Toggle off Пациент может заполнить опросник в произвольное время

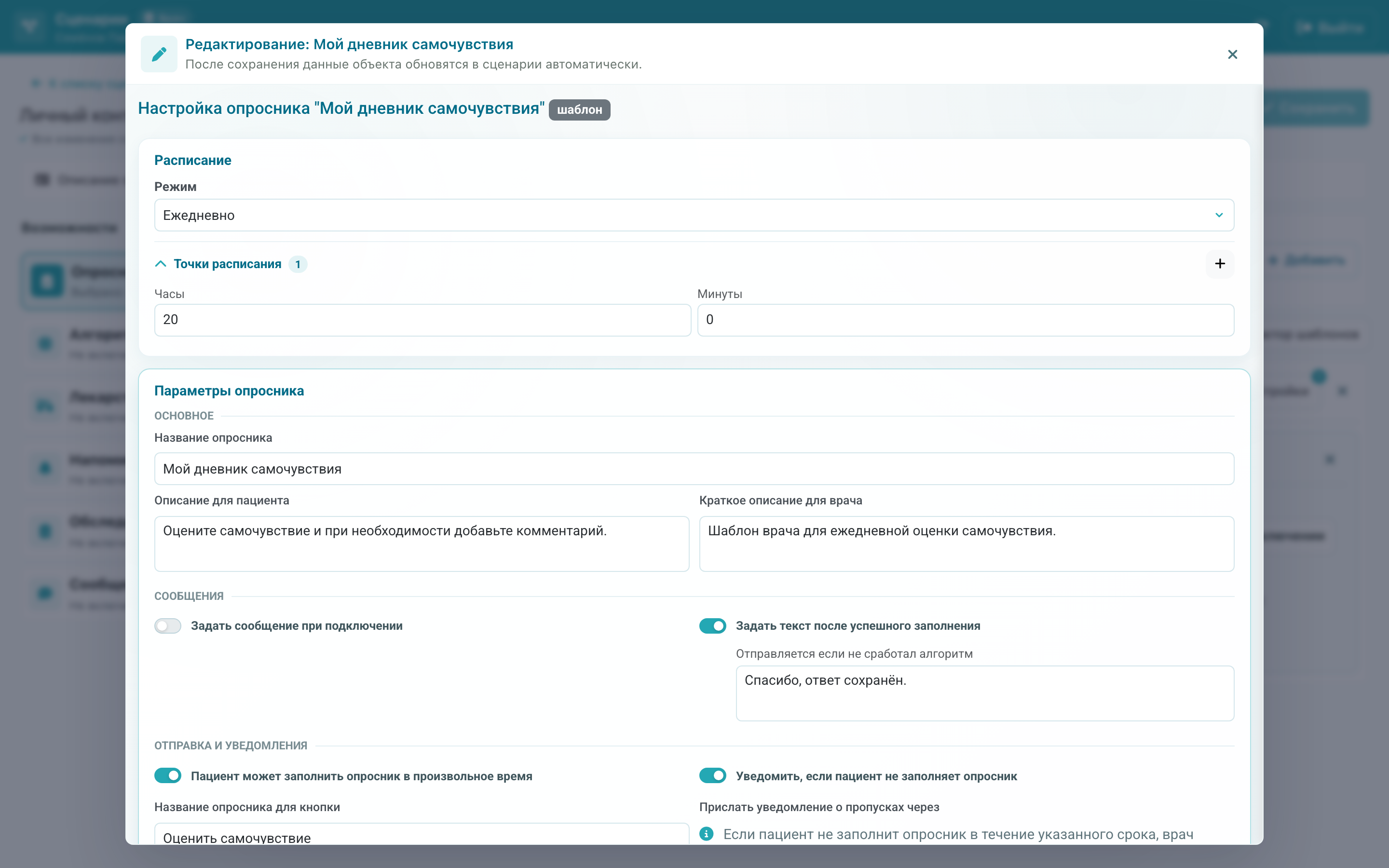pos(168,776)
